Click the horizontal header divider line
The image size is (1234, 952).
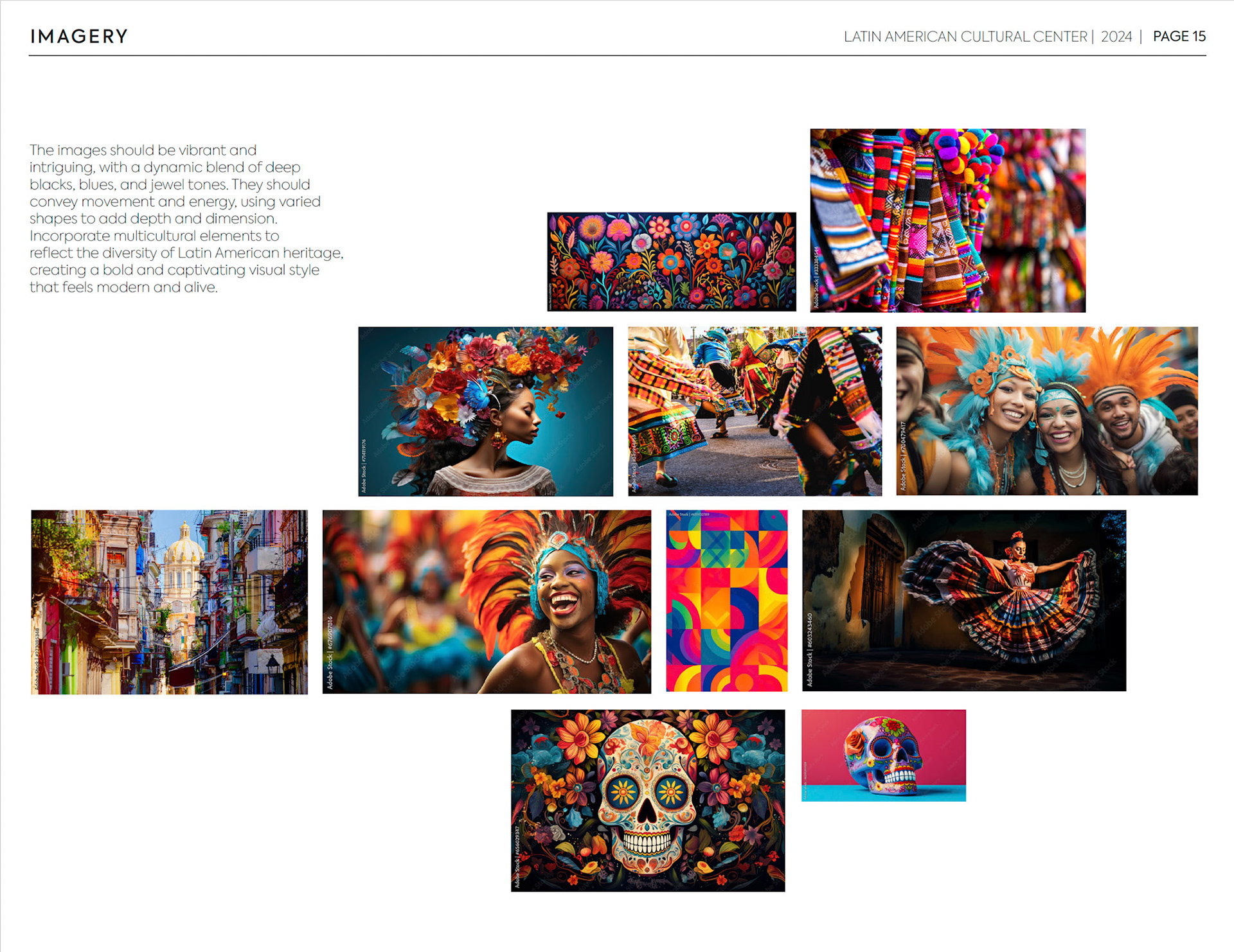617,56
